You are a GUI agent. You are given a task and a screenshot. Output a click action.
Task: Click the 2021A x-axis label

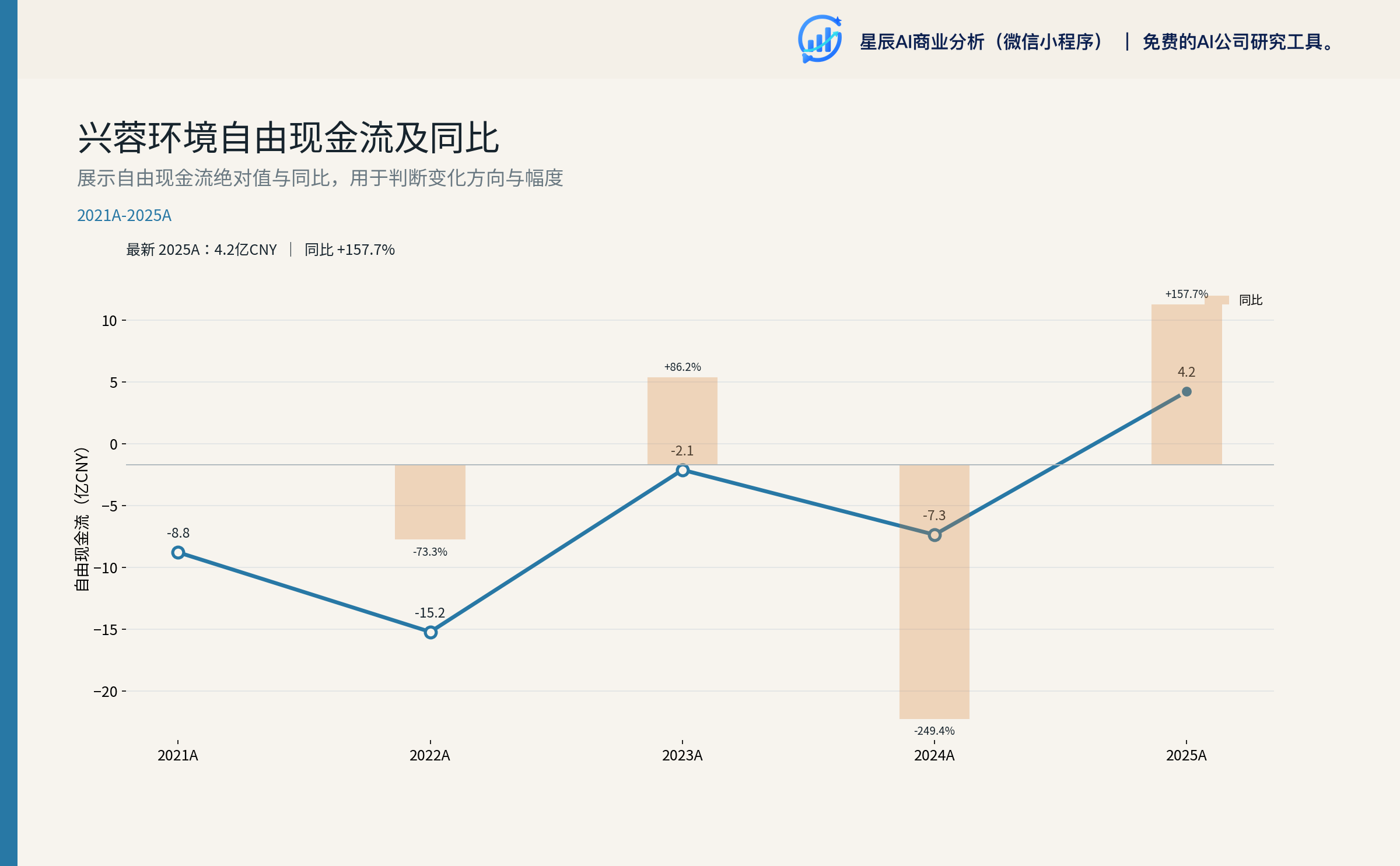[x=178, y=756]
